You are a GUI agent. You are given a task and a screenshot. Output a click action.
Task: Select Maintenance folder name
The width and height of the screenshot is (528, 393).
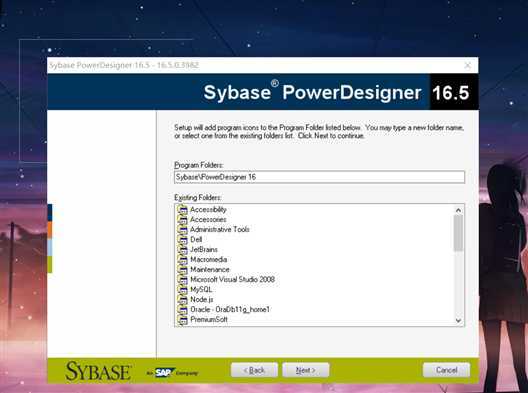tap(210, 269)
